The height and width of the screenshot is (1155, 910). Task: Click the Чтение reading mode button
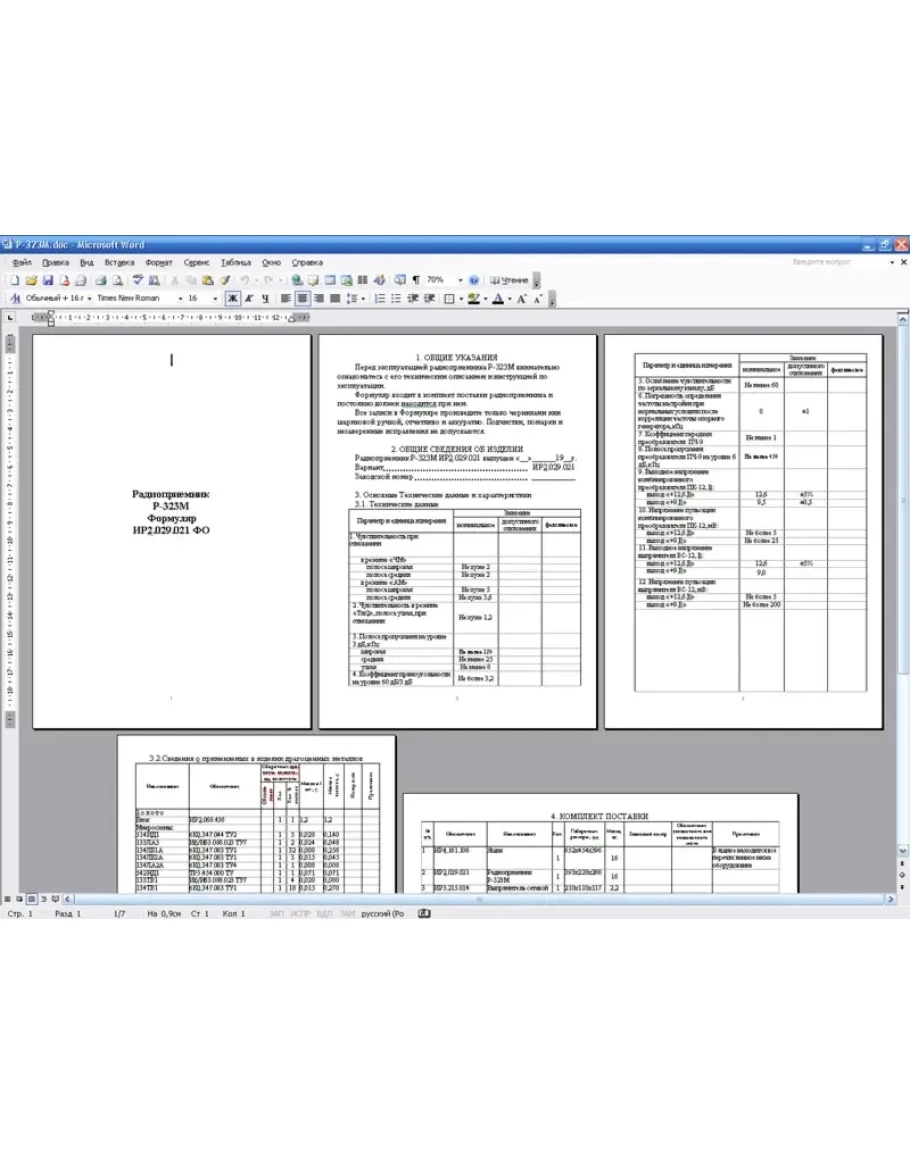[508, 281]
